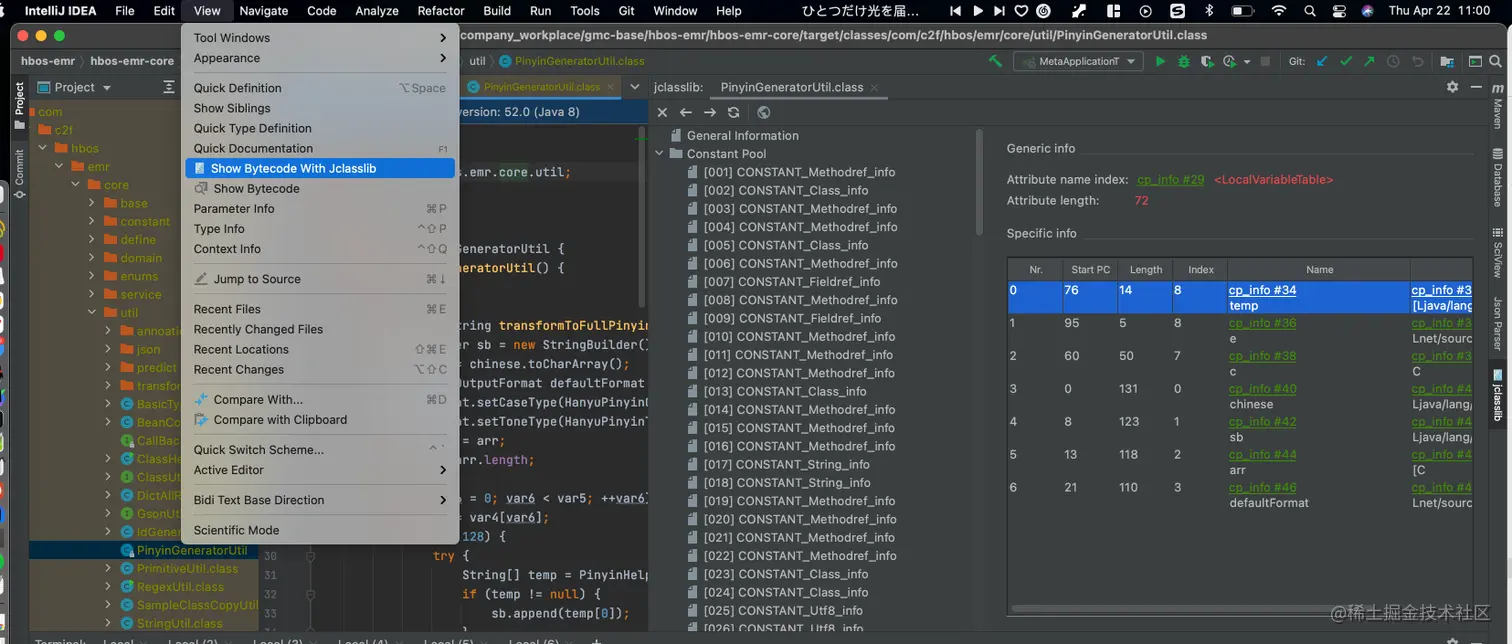Run MetaApplication with the green play icon

click(x=1160, y=61)
